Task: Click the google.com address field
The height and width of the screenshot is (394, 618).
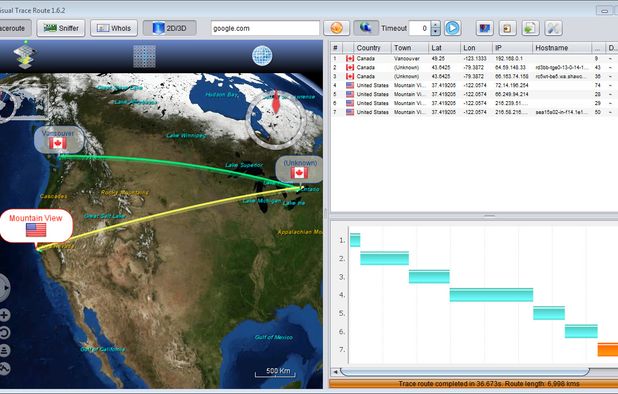Action: point(265,28)
